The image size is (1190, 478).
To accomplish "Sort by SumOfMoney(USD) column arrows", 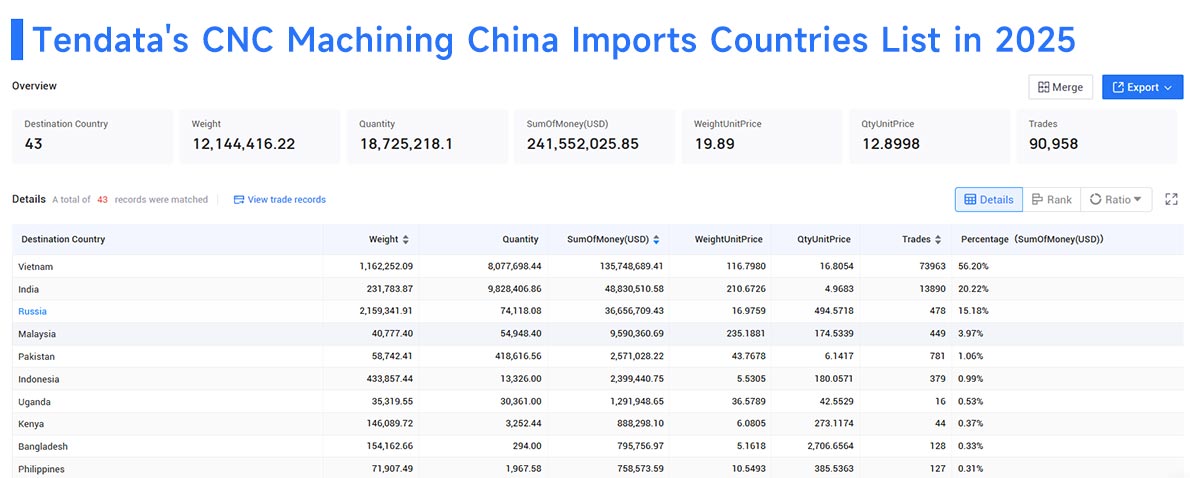I will (x=656, y=239).
